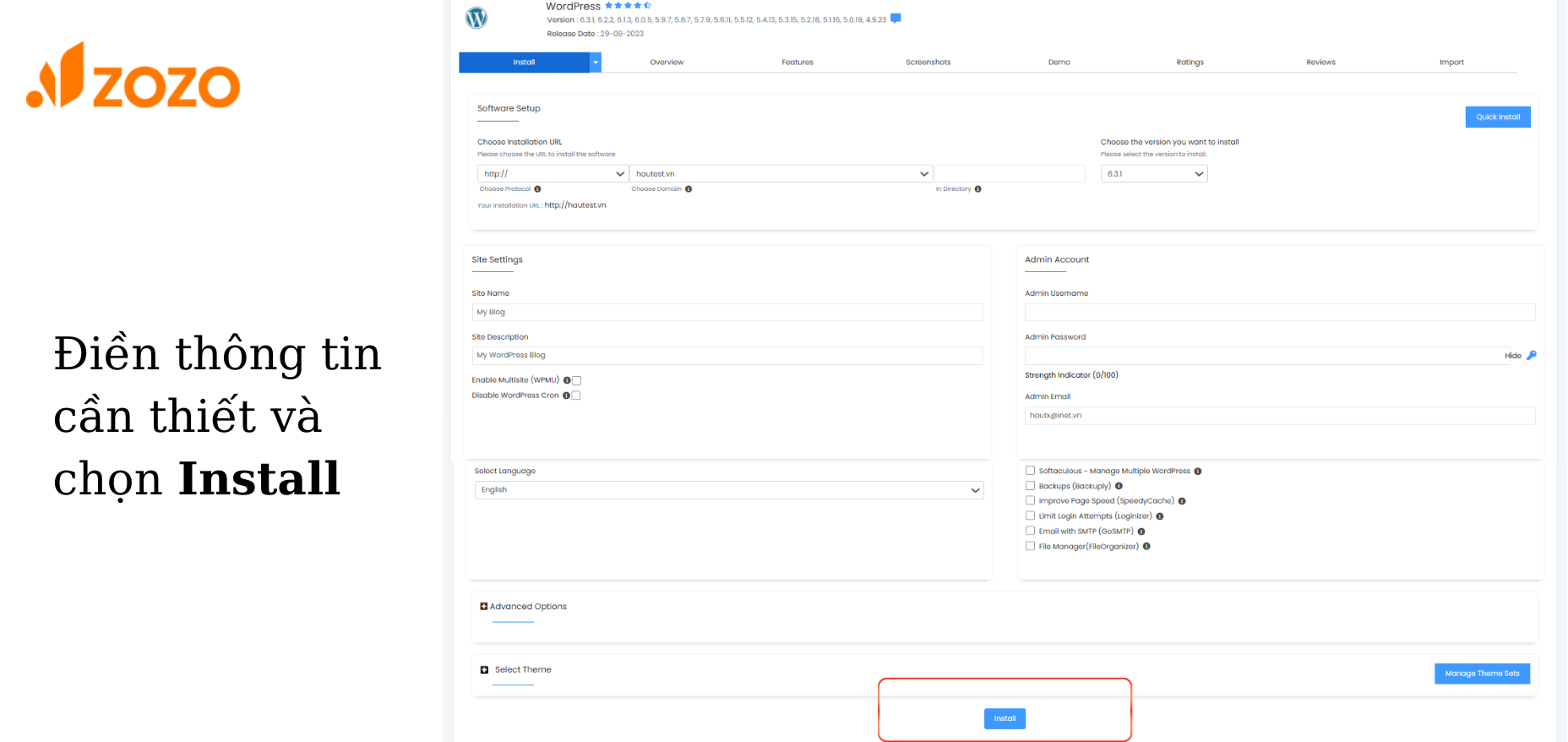Switch to the Overview tab
Screen dimensions: 1568x742
[667, 63]
